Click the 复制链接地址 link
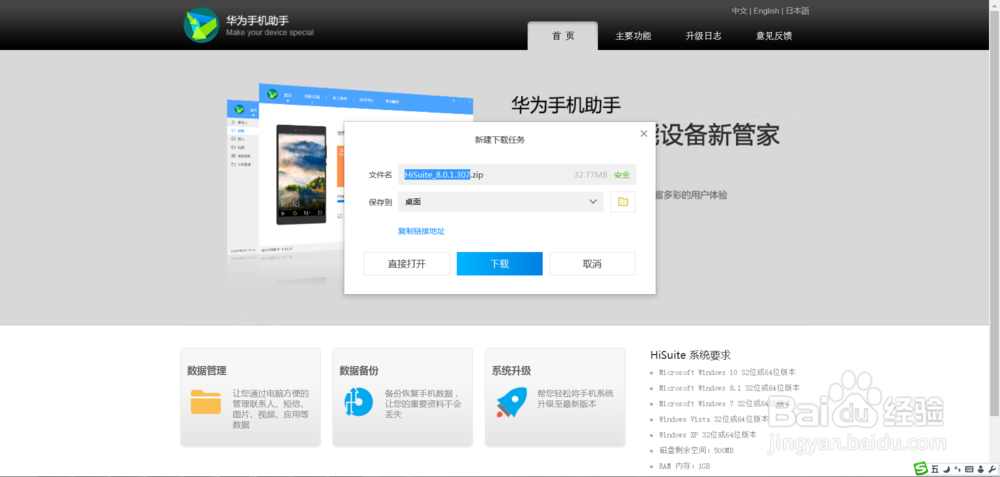 (x=422, y=231)
